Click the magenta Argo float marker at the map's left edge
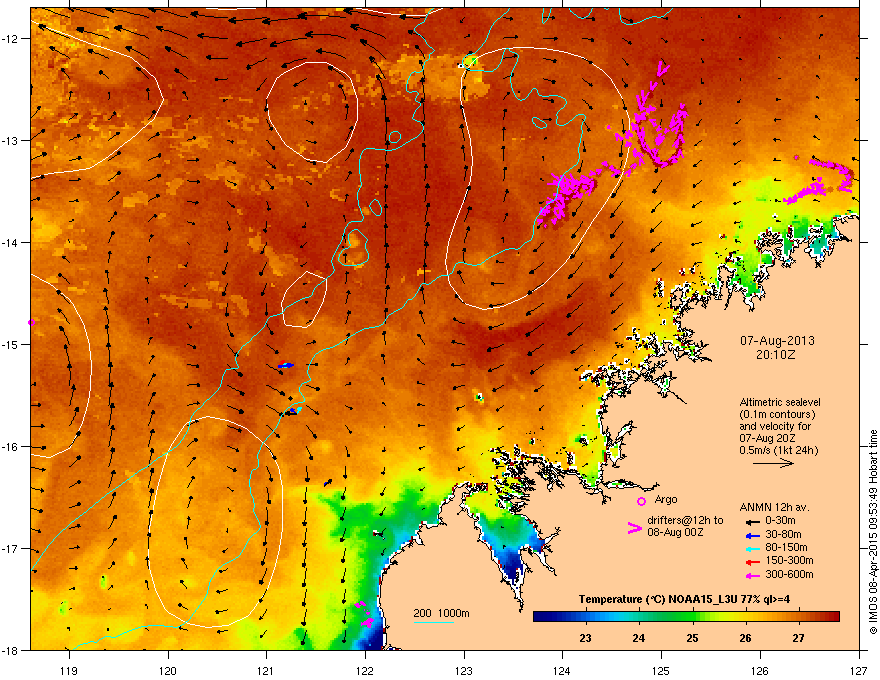 [31, 322]
